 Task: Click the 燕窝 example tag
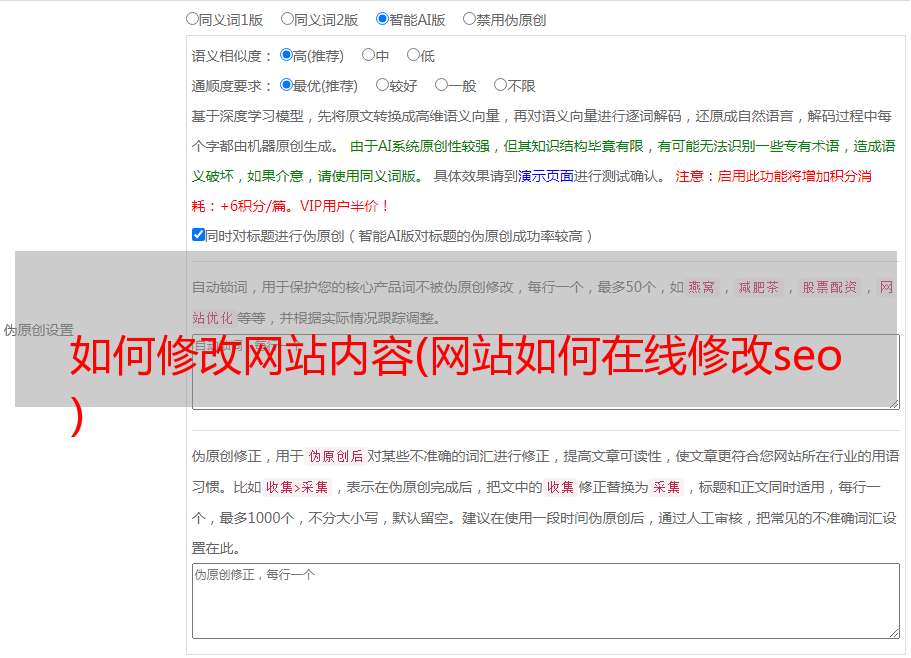click(x=701, y=287)
